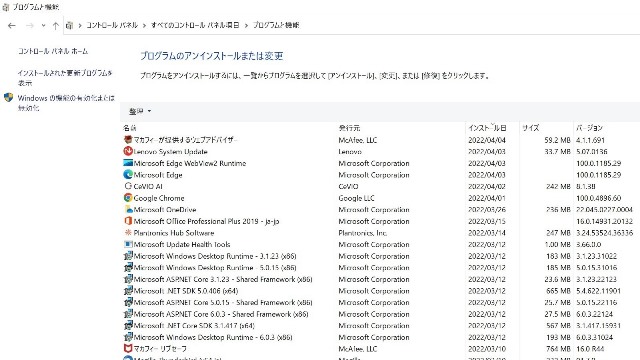Sort by サイズ column header

point(531,128)
